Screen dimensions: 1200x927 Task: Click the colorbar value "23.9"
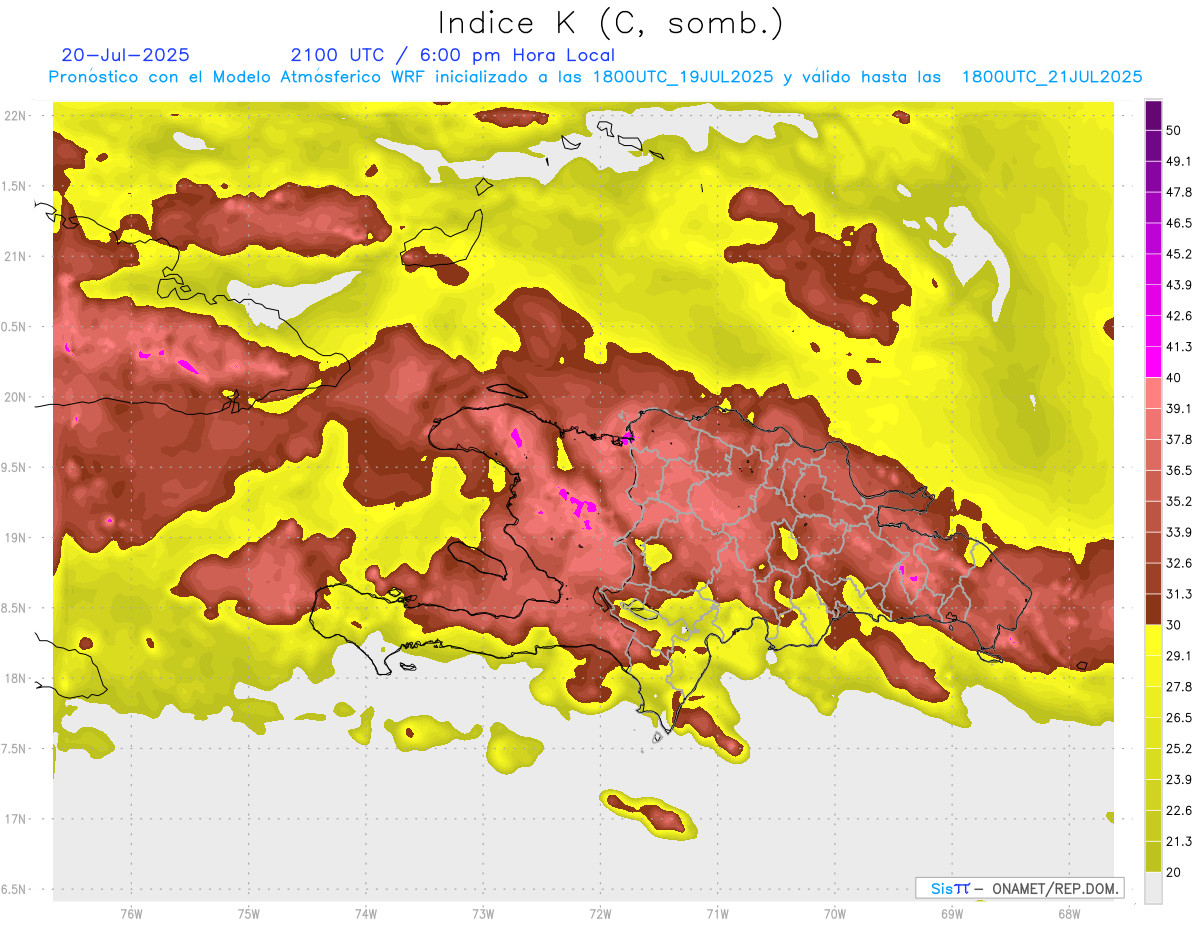point(1178,780)
